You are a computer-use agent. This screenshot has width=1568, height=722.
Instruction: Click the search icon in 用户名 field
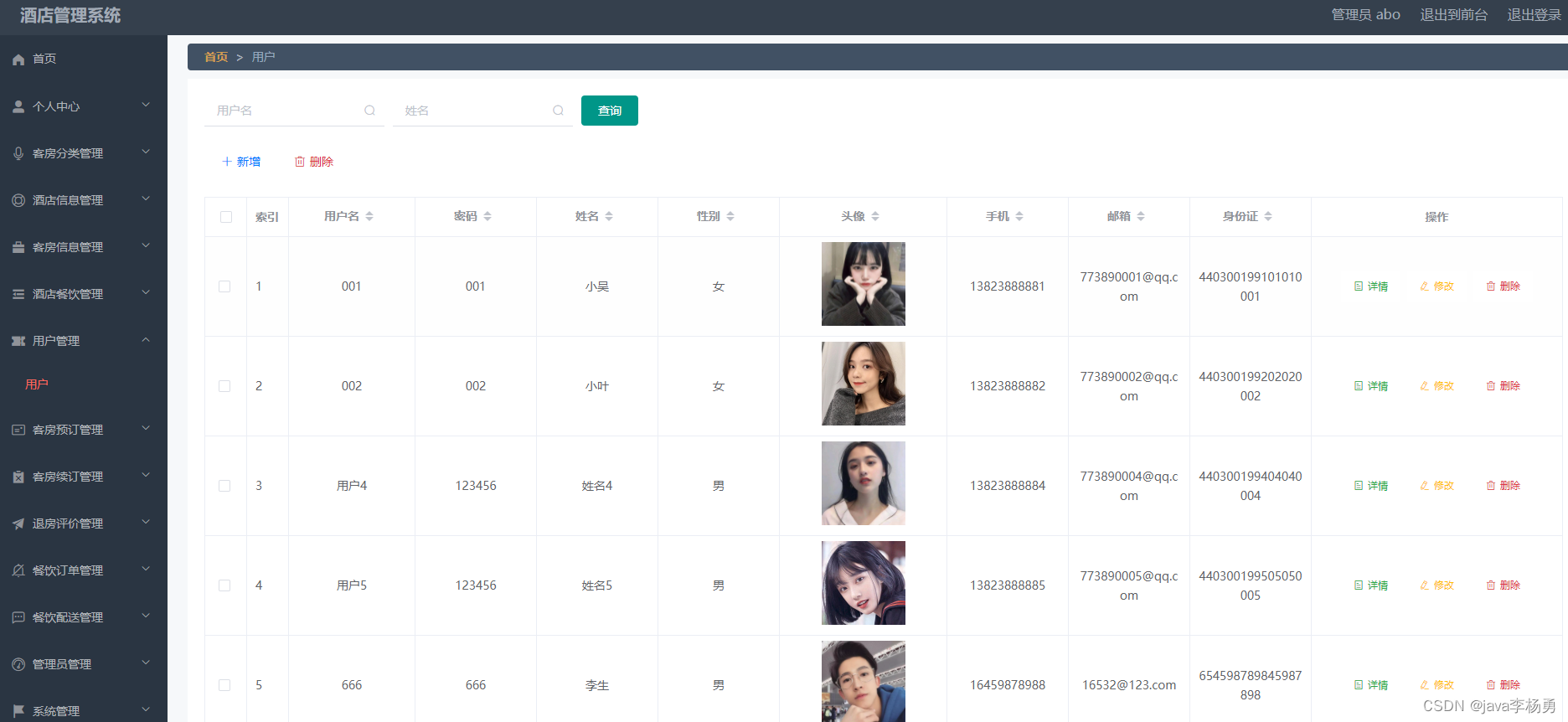pyautogui.click(x=369, y=111)
